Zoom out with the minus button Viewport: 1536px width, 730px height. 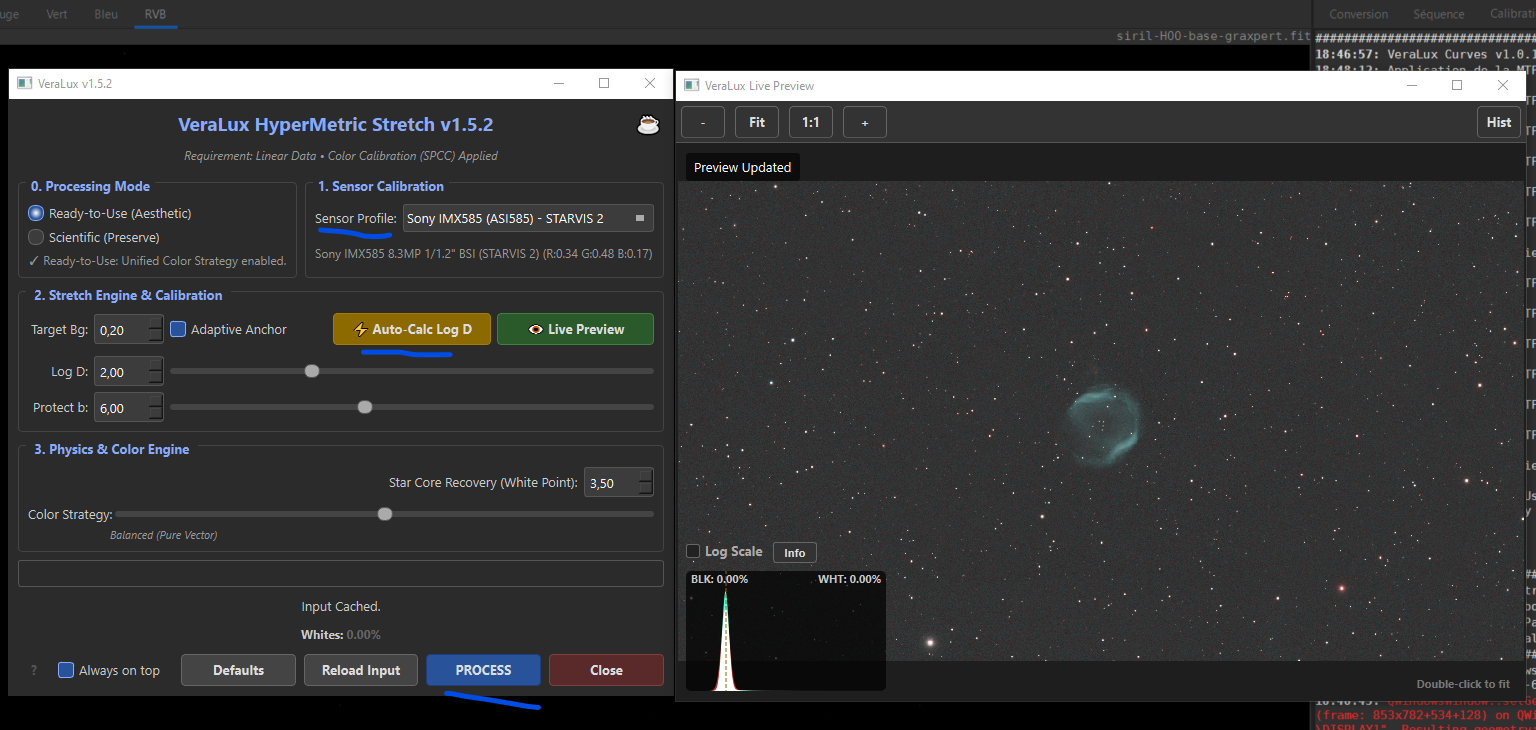click(x=704, y=122)
